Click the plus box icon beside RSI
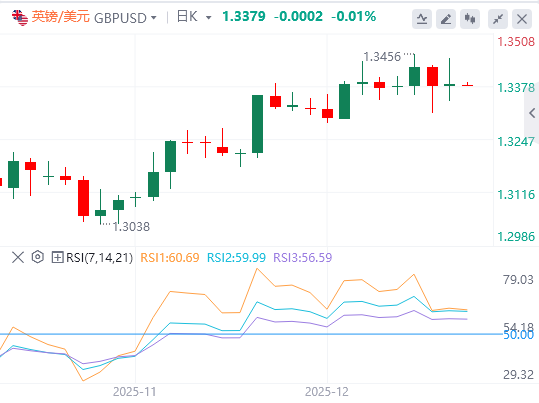This screenshot has width=539, height=403. coord(57,257)
